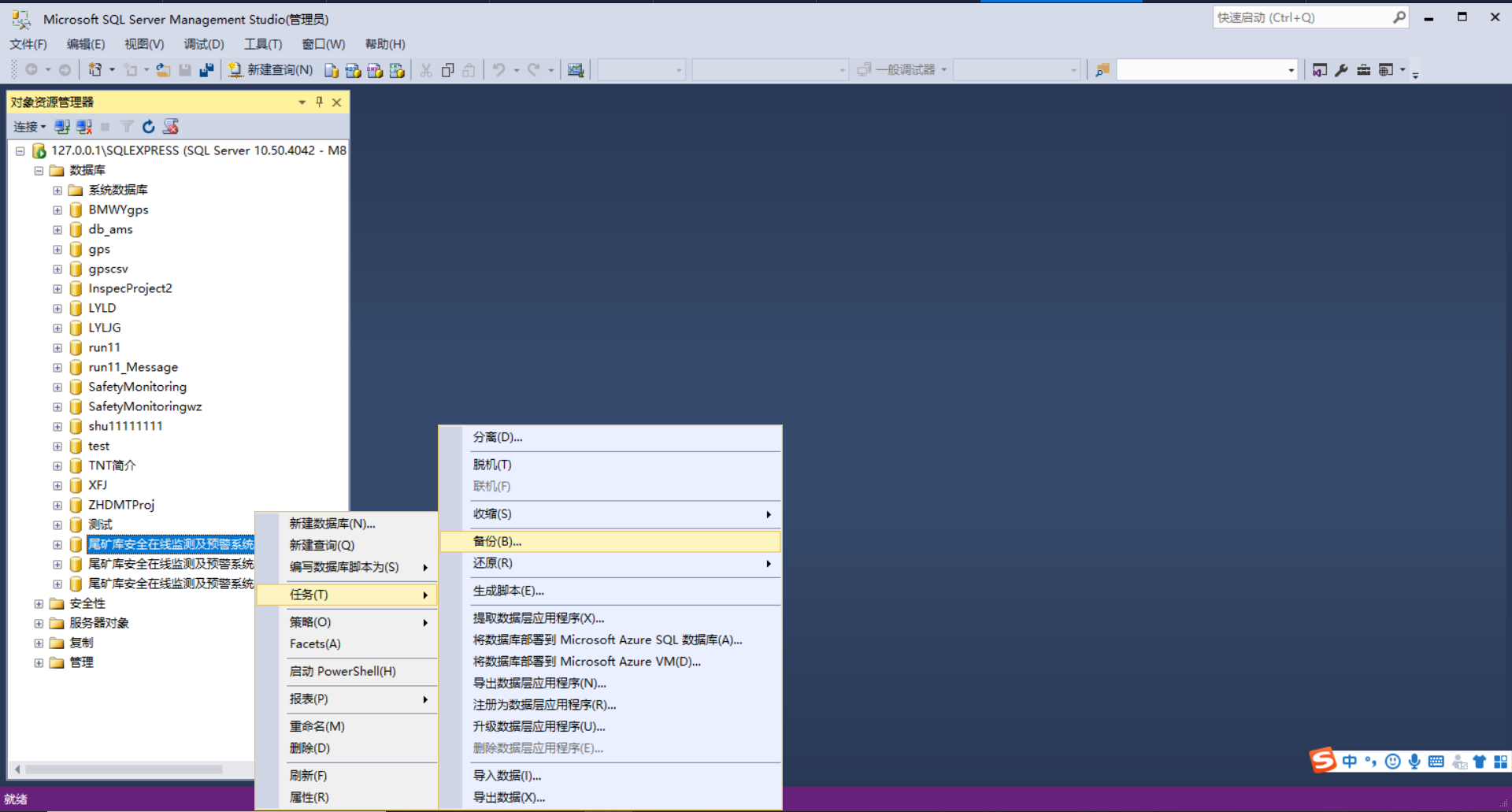
Task: Collapse the 127.0.0.1\SQLEXPRESS server node
Action: (20, 150)
